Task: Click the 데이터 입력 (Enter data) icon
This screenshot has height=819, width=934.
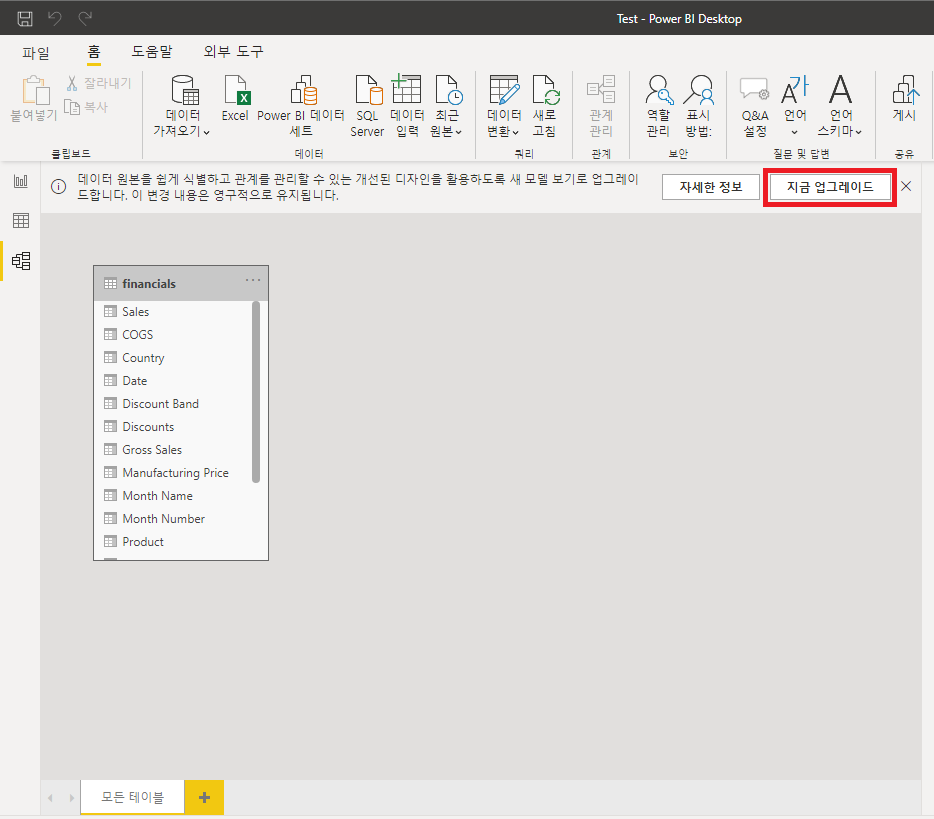Action: point(406,89)
